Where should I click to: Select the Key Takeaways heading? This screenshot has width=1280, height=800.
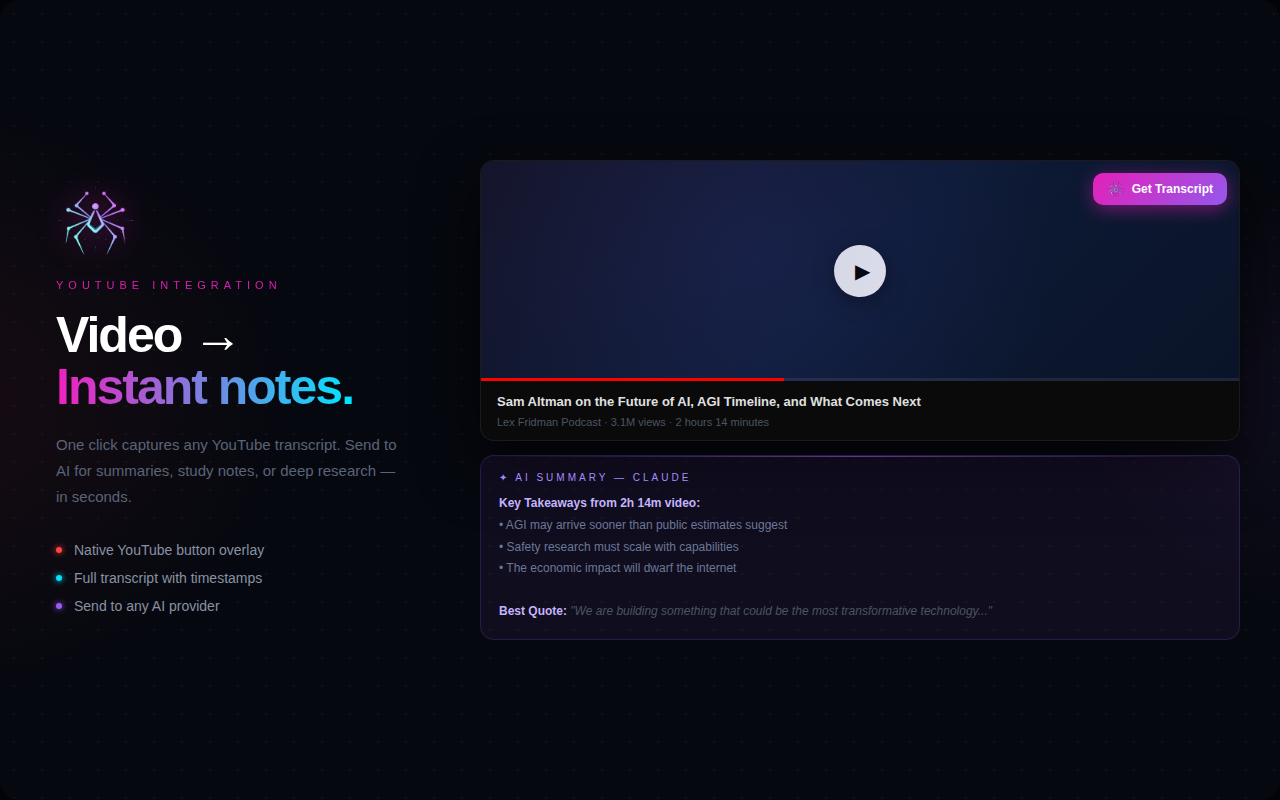pyautogui.click(x=599, y=503)
